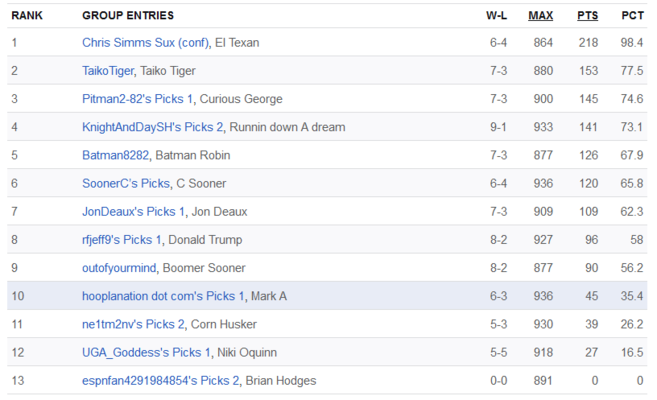
Task: Select the highlighted rank 10 row
Action: point(327,296)
